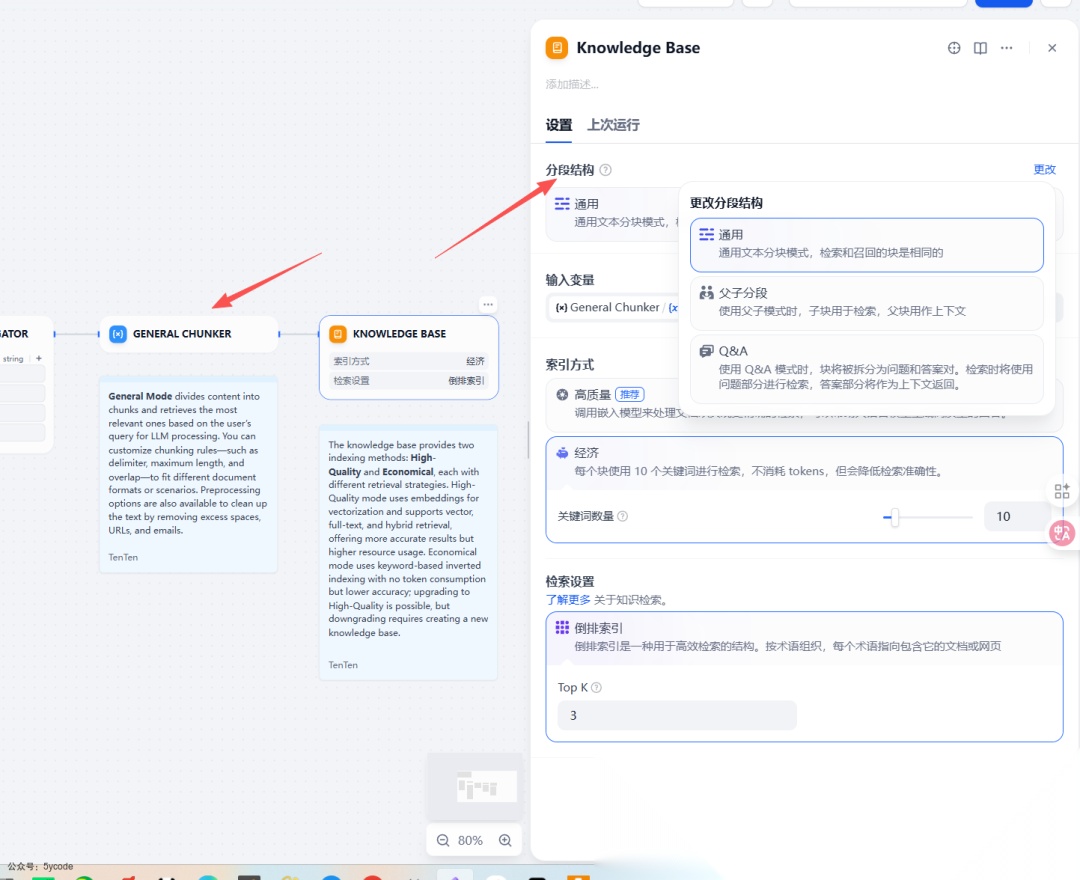Image resolution: width=1080 pixels, height=880 pixels.
Task: Open the 更改分段结构 dropdown via 更改
Action: pyautogui.click(x=1044, y=169)
